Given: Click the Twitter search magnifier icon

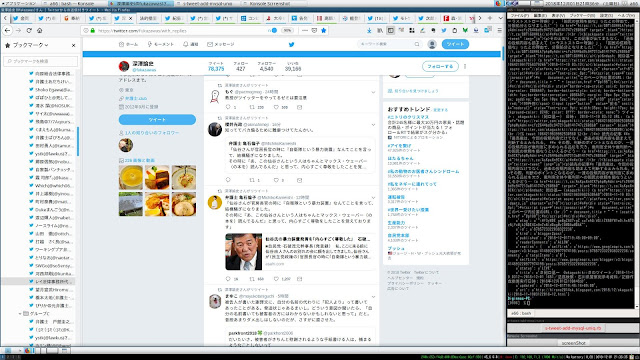Looking at the screenshot, I should tap(417, 44).
